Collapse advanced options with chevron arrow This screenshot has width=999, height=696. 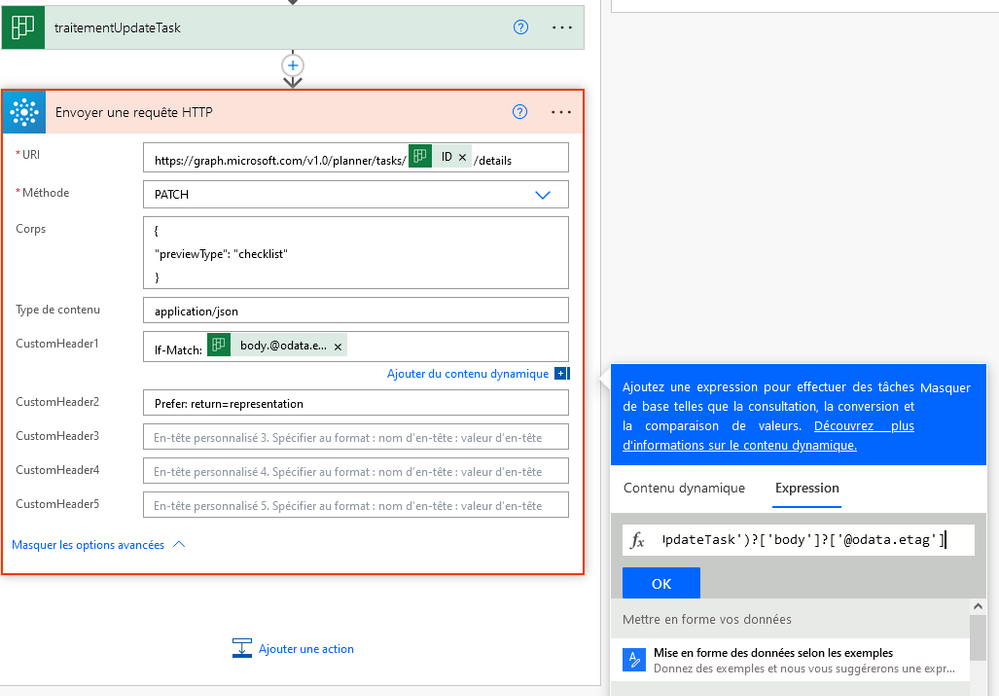click(x=179, y=544)
